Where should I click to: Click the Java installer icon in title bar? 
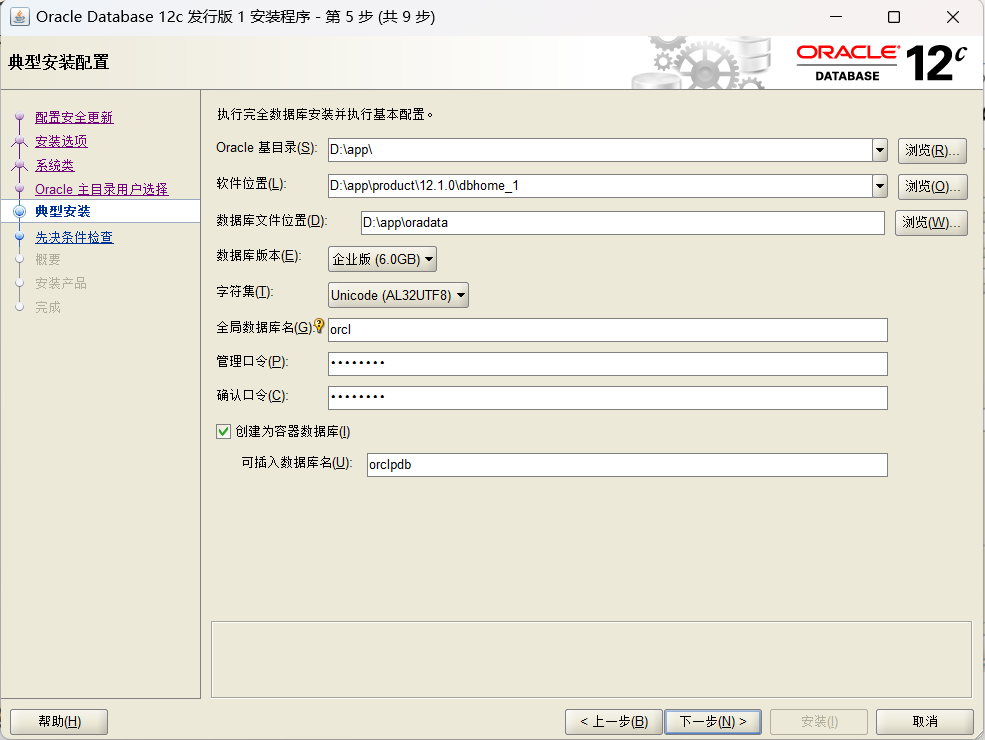[x=19, y=17]
